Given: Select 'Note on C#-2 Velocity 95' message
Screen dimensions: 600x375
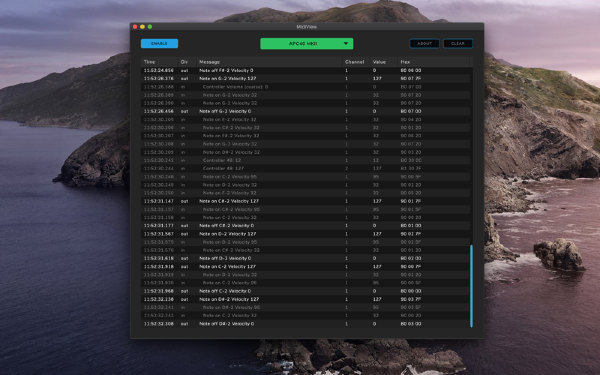Looking at the screenshot, I should tap(231, 209).
